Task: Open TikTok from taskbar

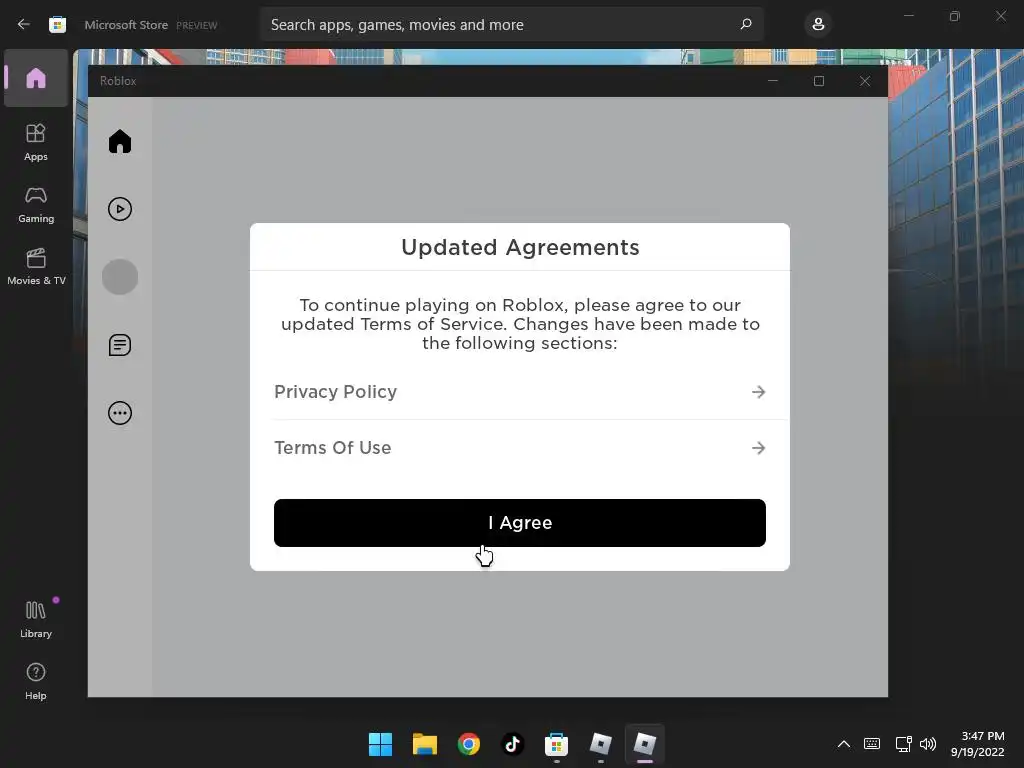Action: (x=513, y=744)
